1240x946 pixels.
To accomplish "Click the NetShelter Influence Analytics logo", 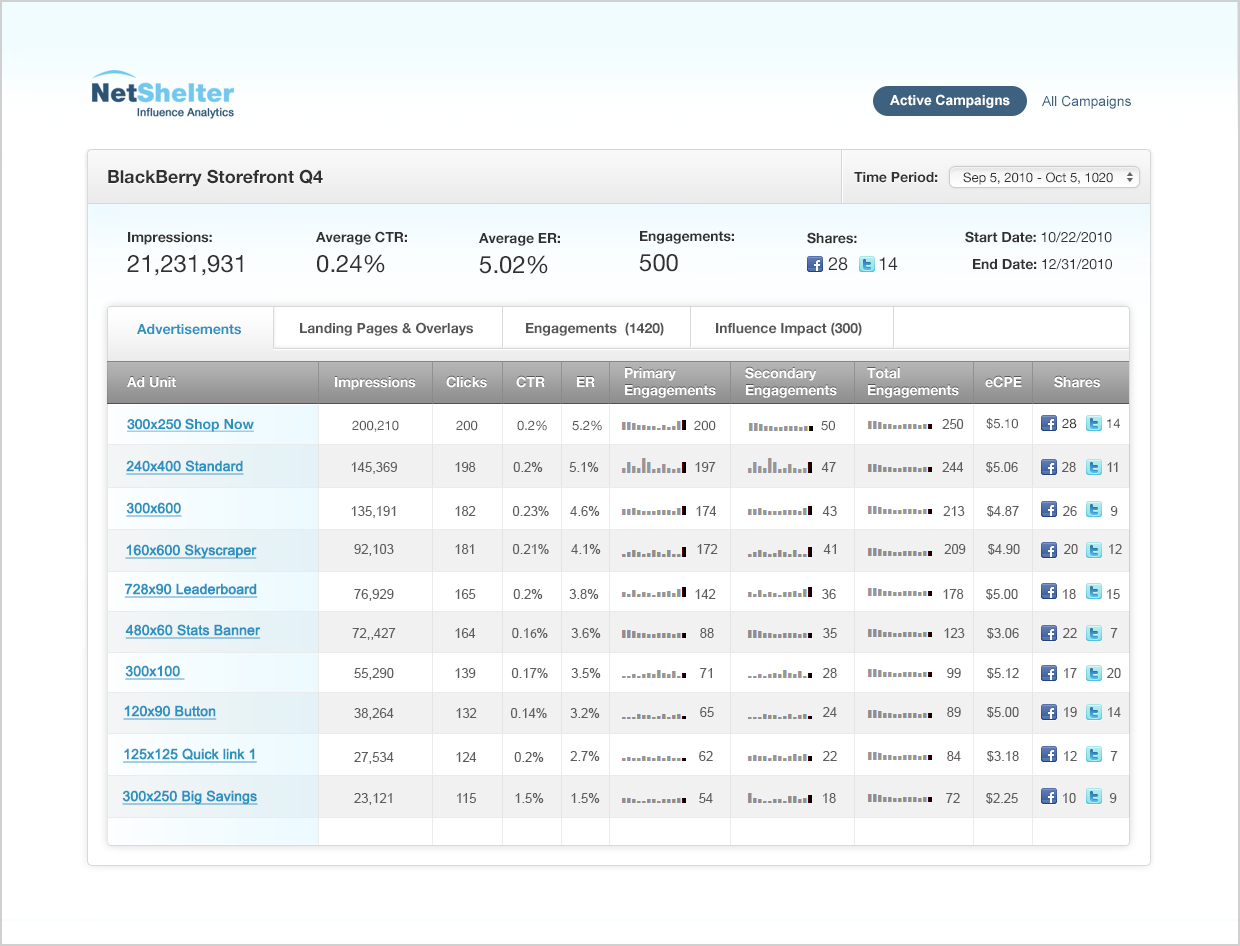I will (163, 95).
